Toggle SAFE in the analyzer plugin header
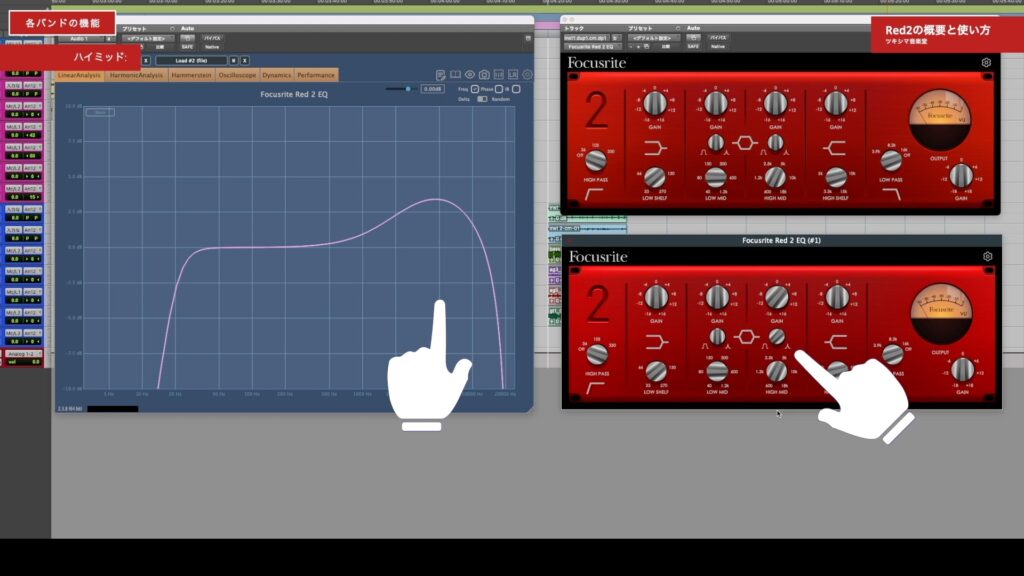The height and width of the screenshot is (576, 1024). pos(187,47)
